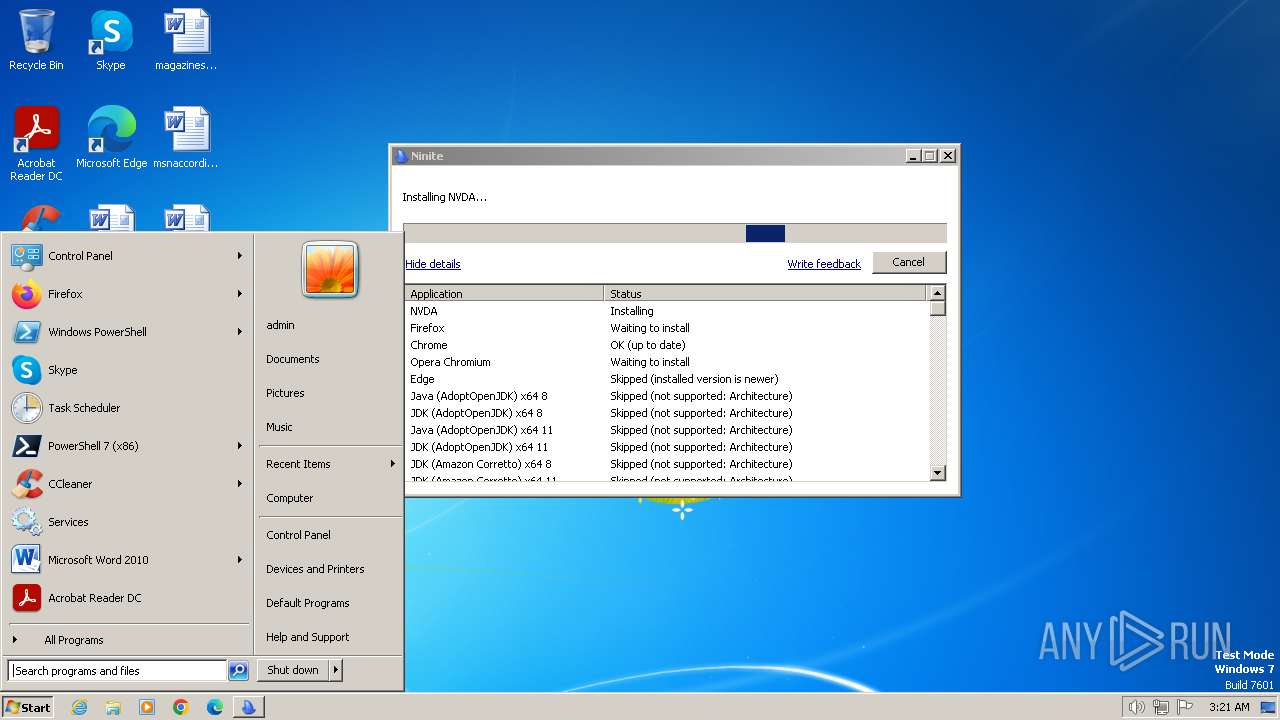Select the Edge row in Ninite list
This screenshot has width=1280, height=720.
point(666,379)
